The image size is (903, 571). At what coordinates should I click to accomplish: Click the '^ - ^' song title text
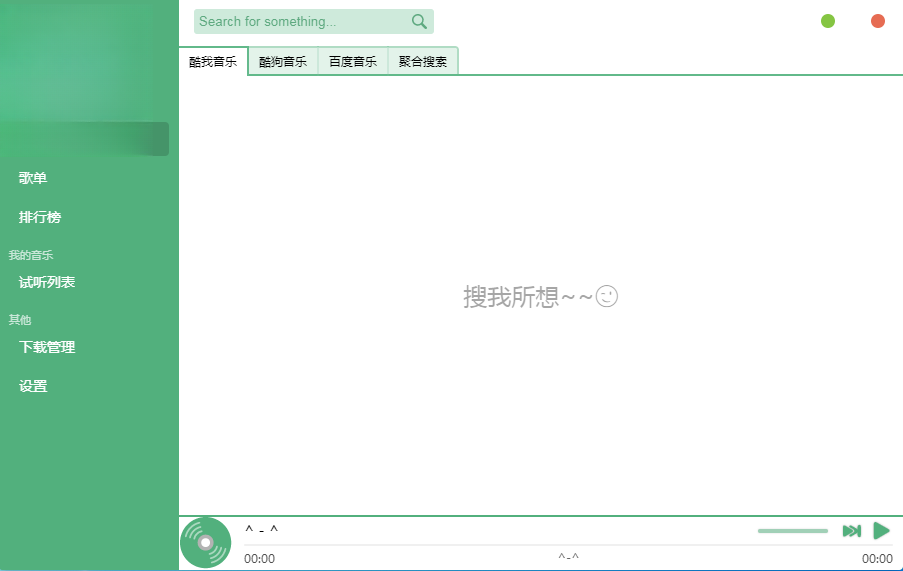(x=261, y=529)
